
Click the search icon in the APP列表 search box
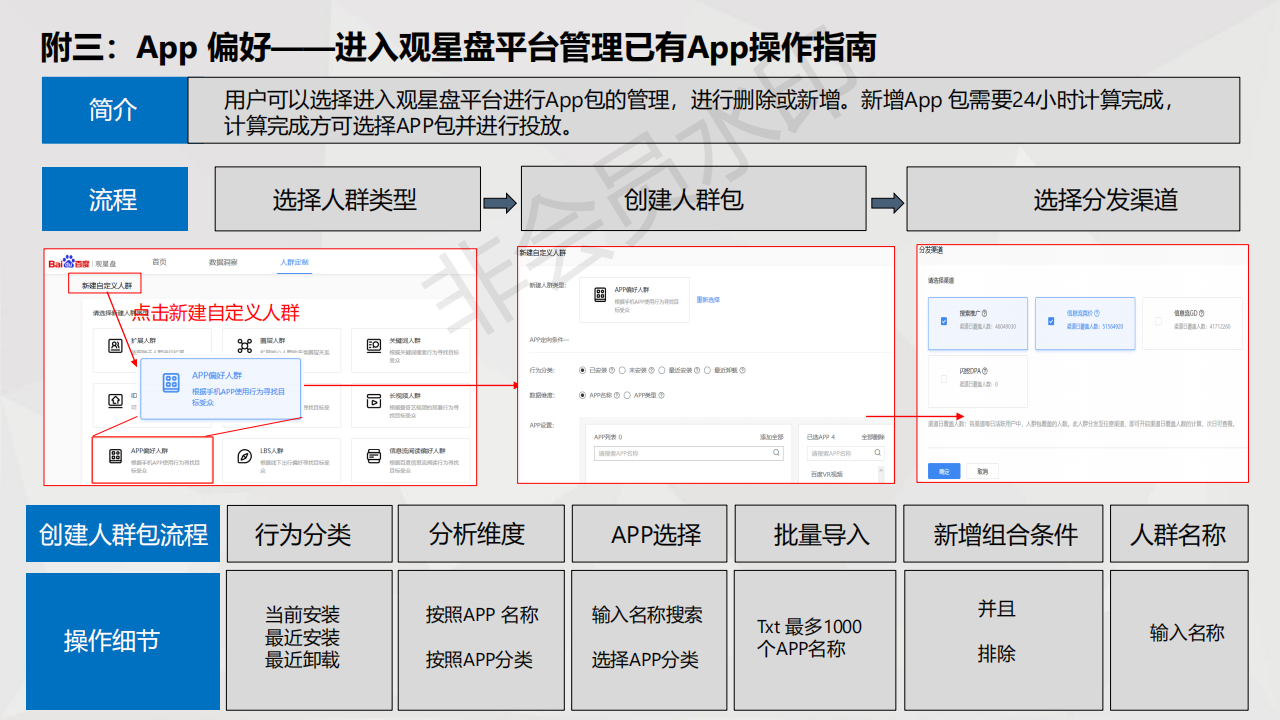click(776, 452)
